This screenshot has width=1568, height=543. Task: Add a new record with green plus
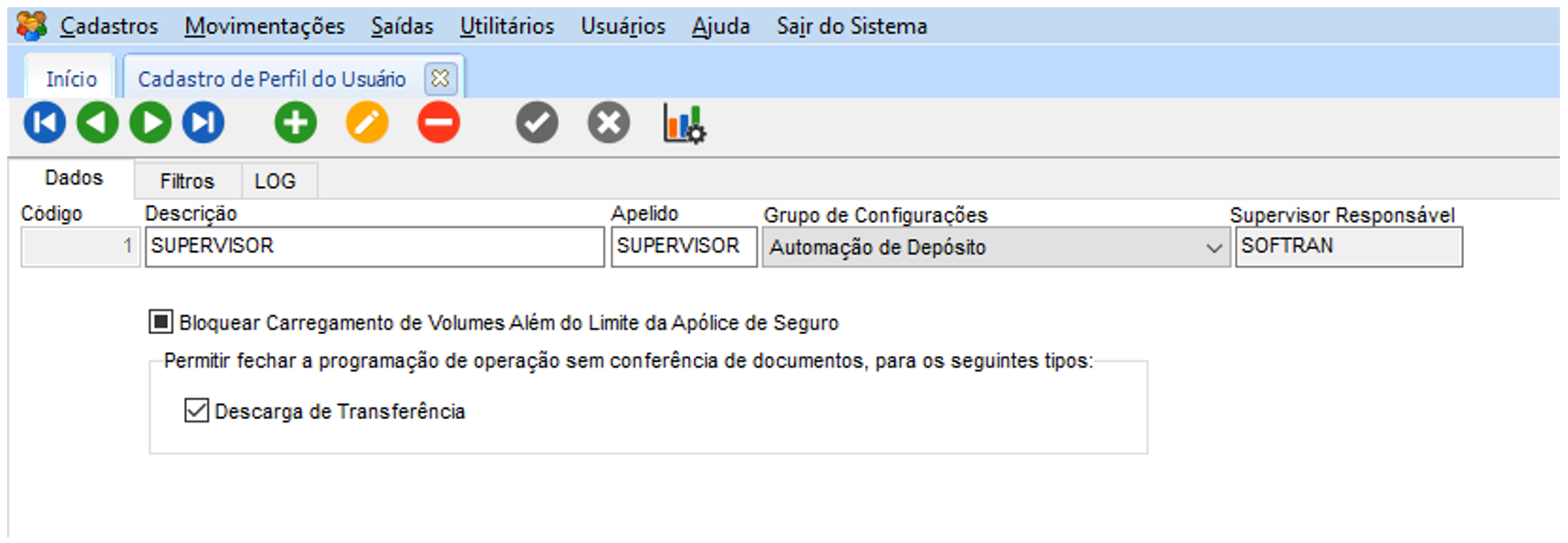[x=296, y=123]
